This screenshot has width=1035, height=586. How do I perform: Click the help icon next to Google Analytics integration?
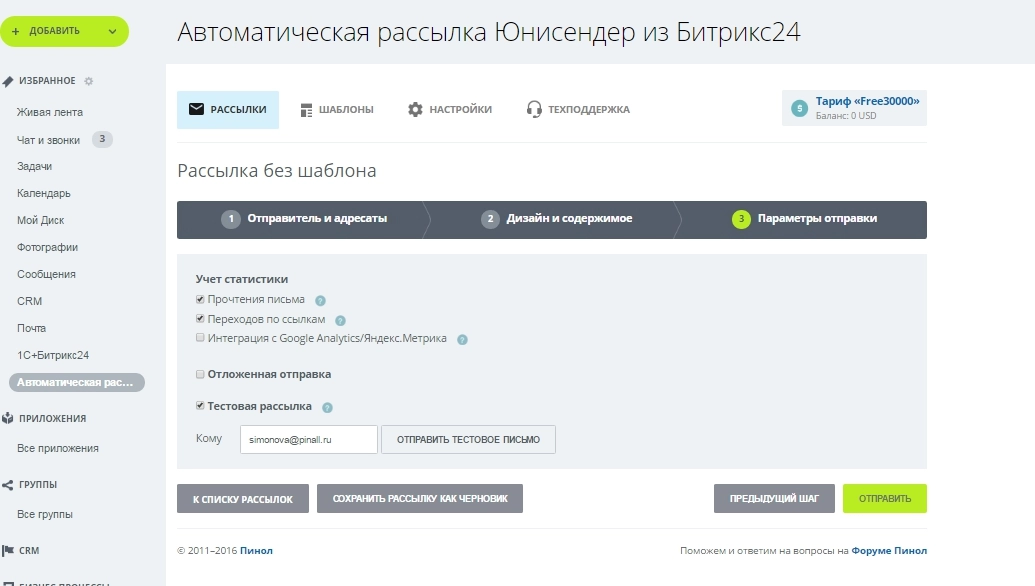[x=462, y=339]
